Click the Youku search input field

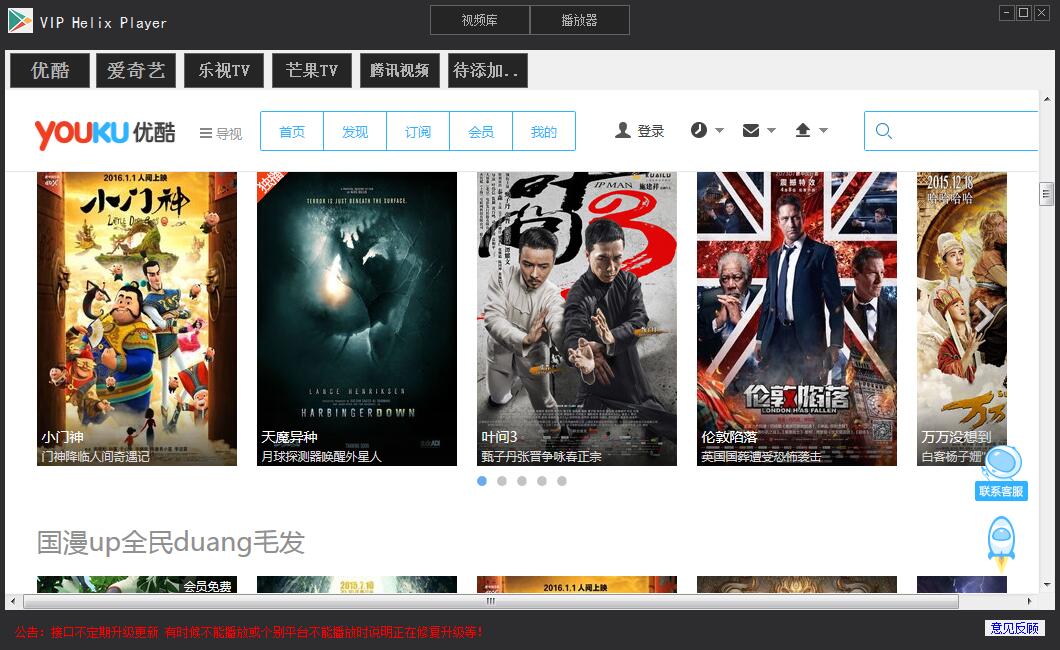click(951, 131)
